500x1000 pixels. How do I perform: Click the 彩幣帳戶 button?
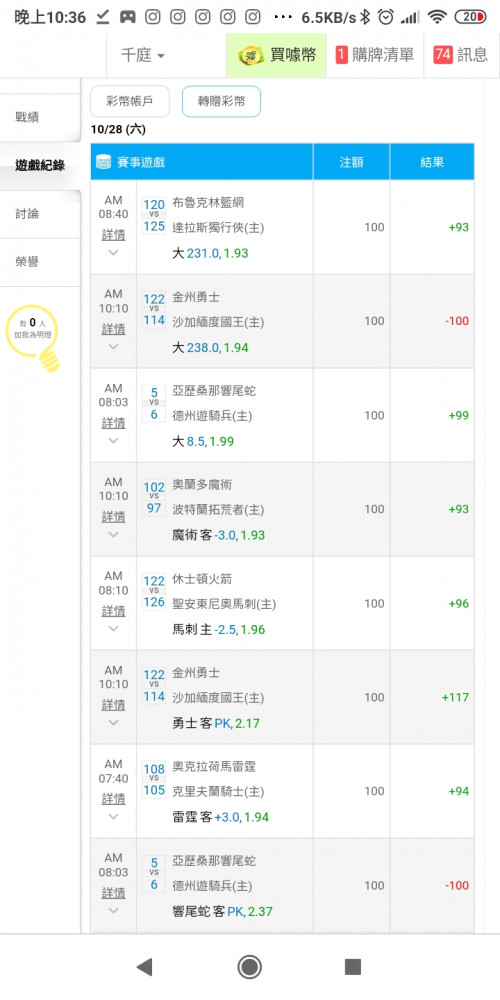click(130, 101)
